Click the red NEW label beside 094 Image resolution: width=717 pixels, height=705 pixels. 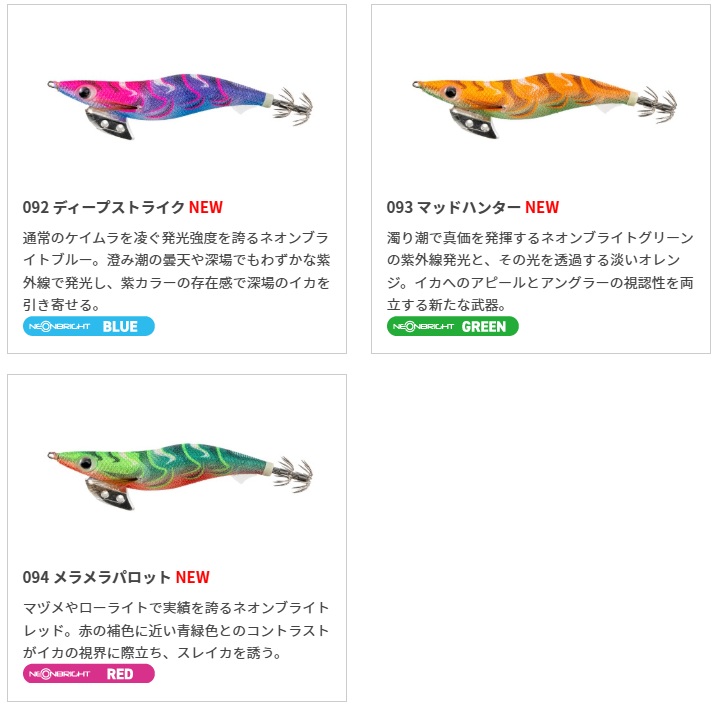pos(193,577)
